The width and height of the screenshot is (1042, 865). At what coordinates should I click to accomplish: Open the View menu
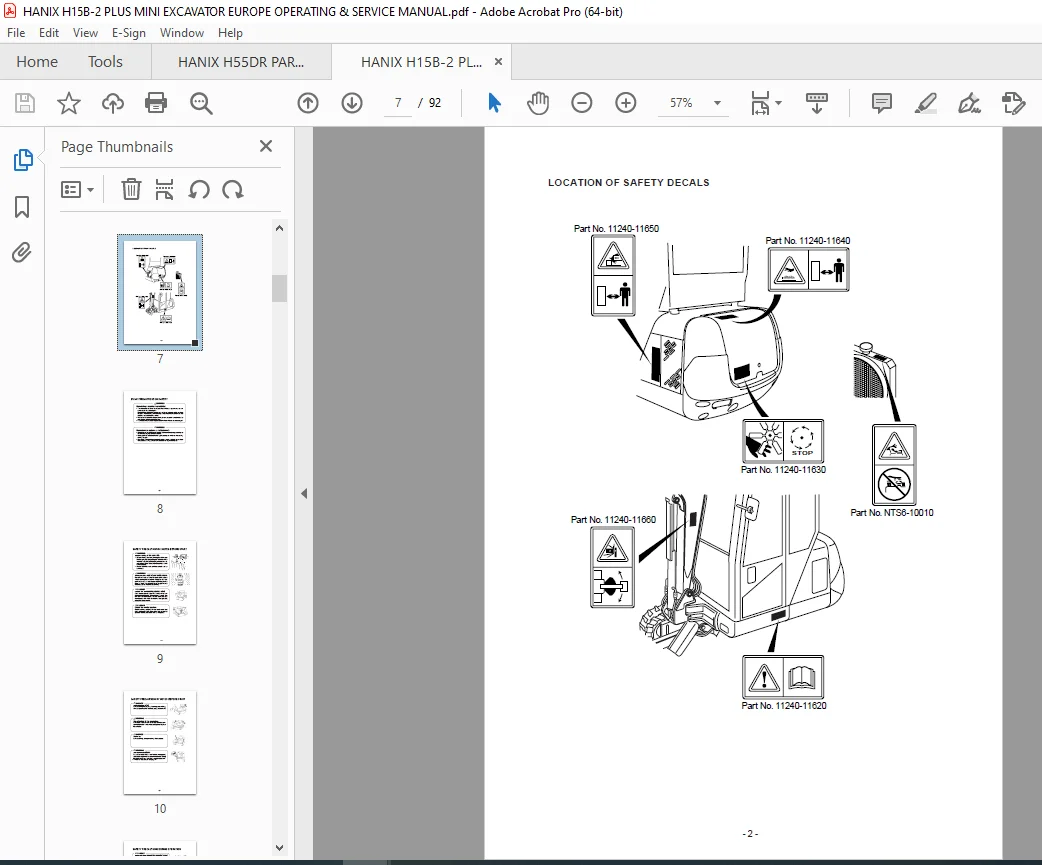(85, 33)
